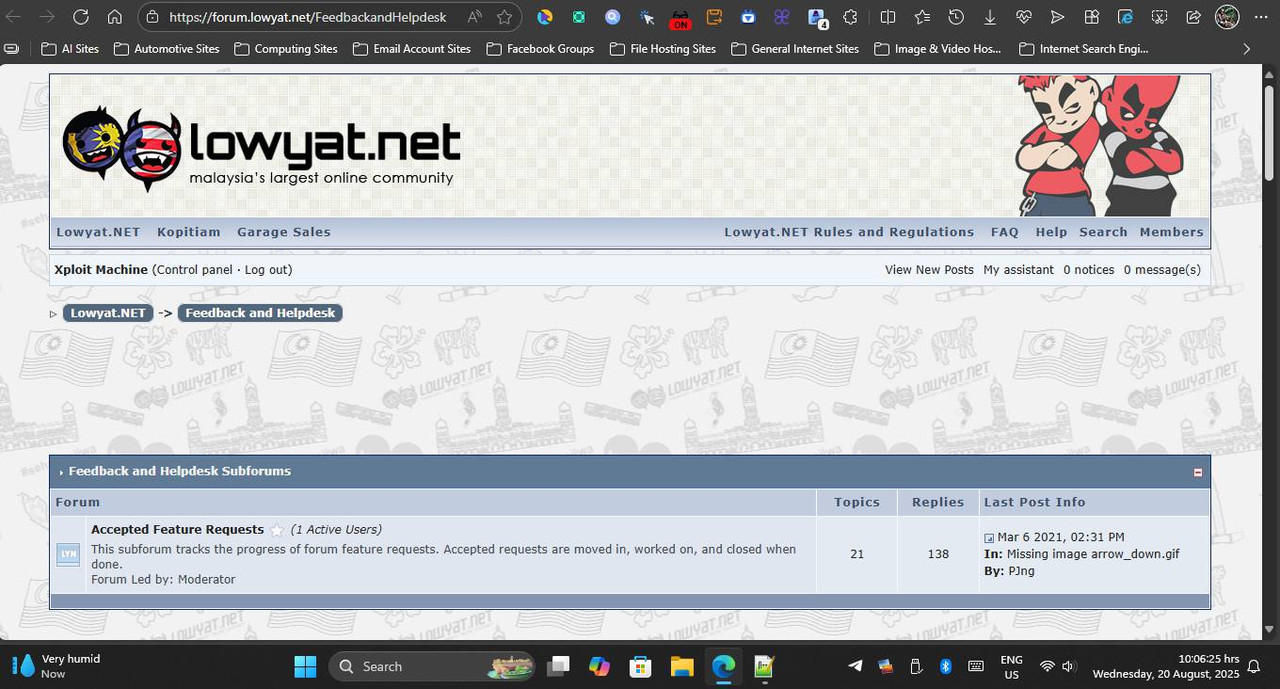
Task: Open Help nav item
Action: click(1051, 232)
